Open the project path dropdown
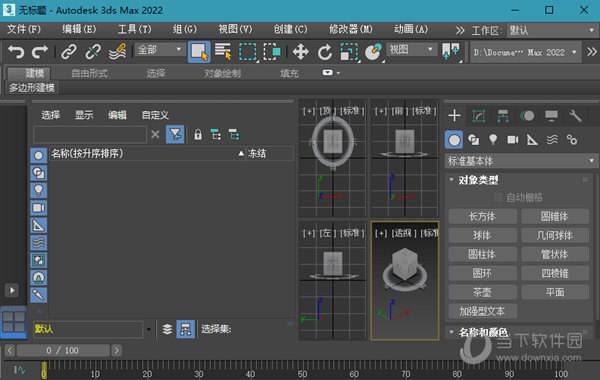Screen dimensions: 600x380 pos(525,52)
